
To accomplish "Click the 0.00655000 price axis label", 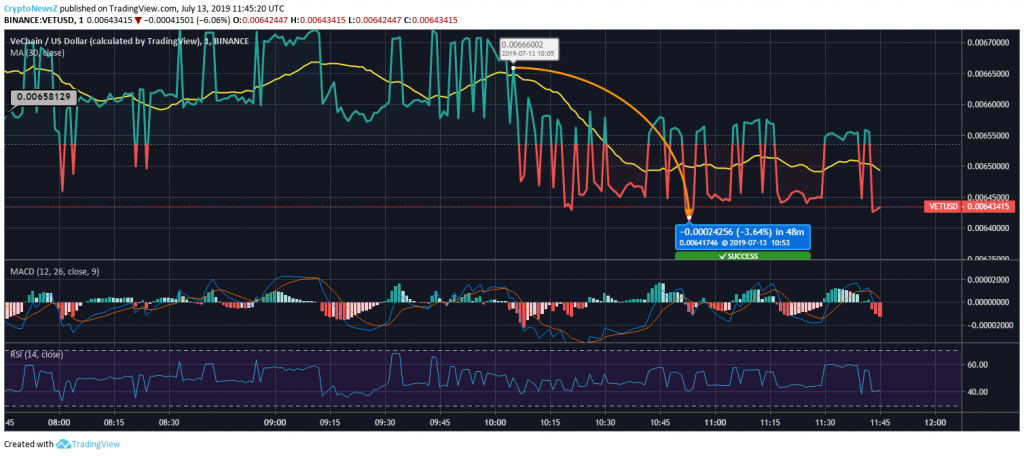I will (x=987, y=136).
